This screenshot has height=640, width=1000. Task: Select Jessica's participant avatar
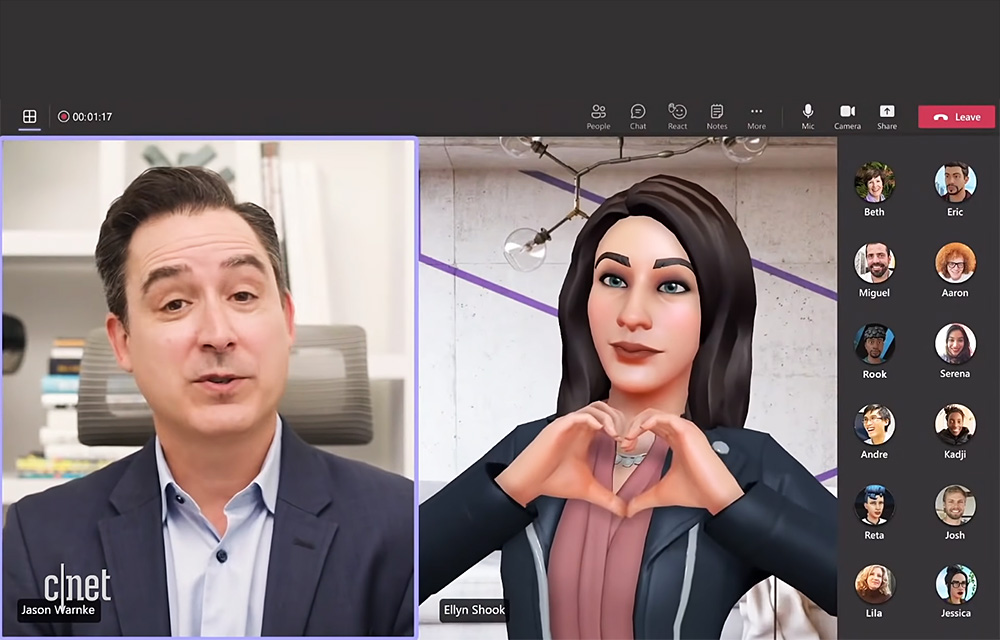[x=955, y=583]
